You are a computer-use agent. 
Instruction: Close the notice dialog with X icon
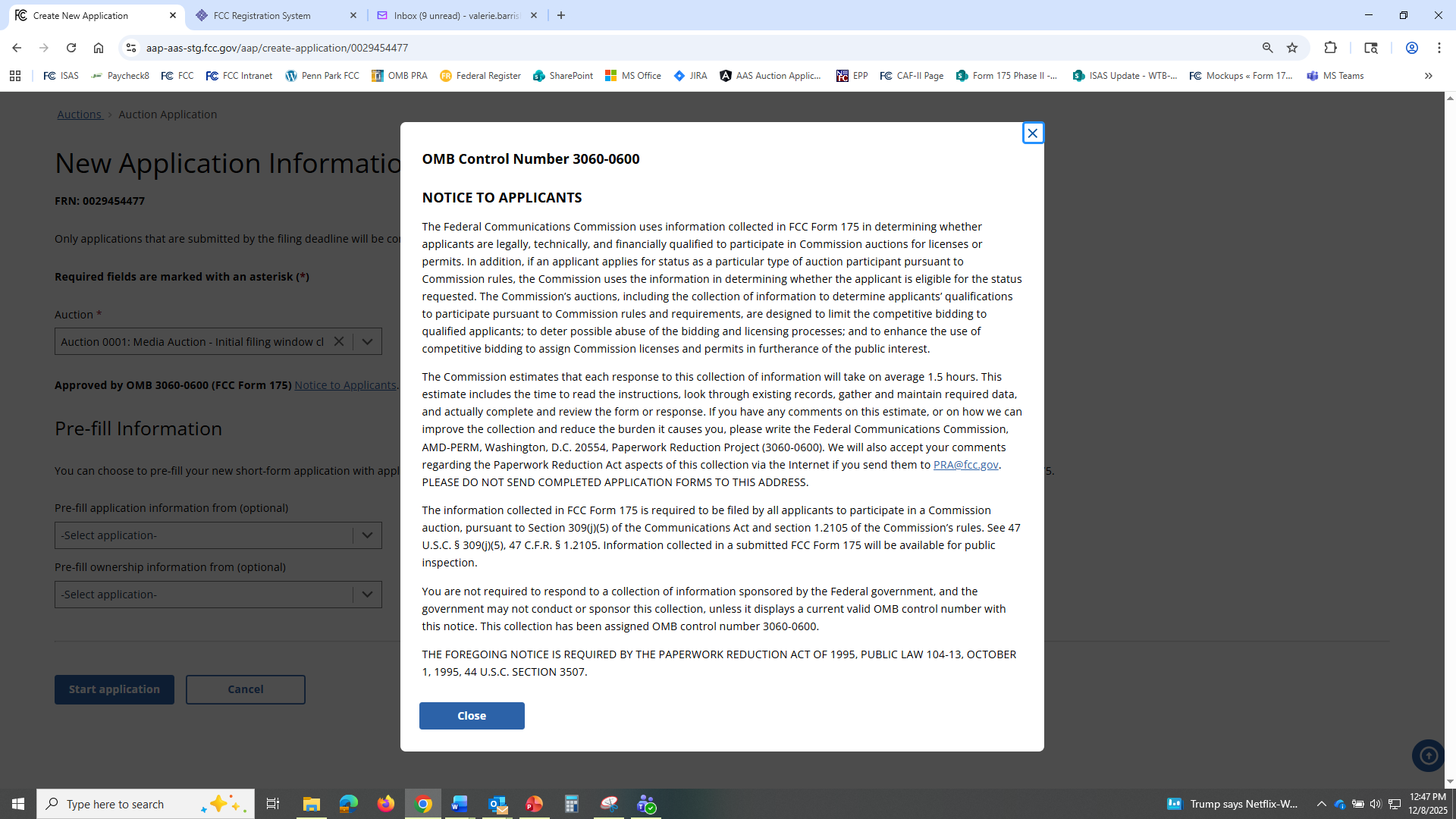pyautogui.click(x=1032, y=133)
